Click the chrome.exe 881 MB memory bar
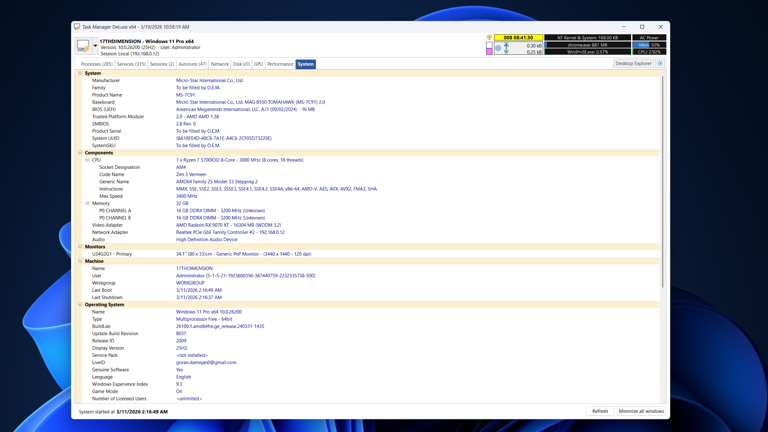Image resolution: width=768 pixels, height=432 pixels. pyautogui.click(x=588, y=45)
